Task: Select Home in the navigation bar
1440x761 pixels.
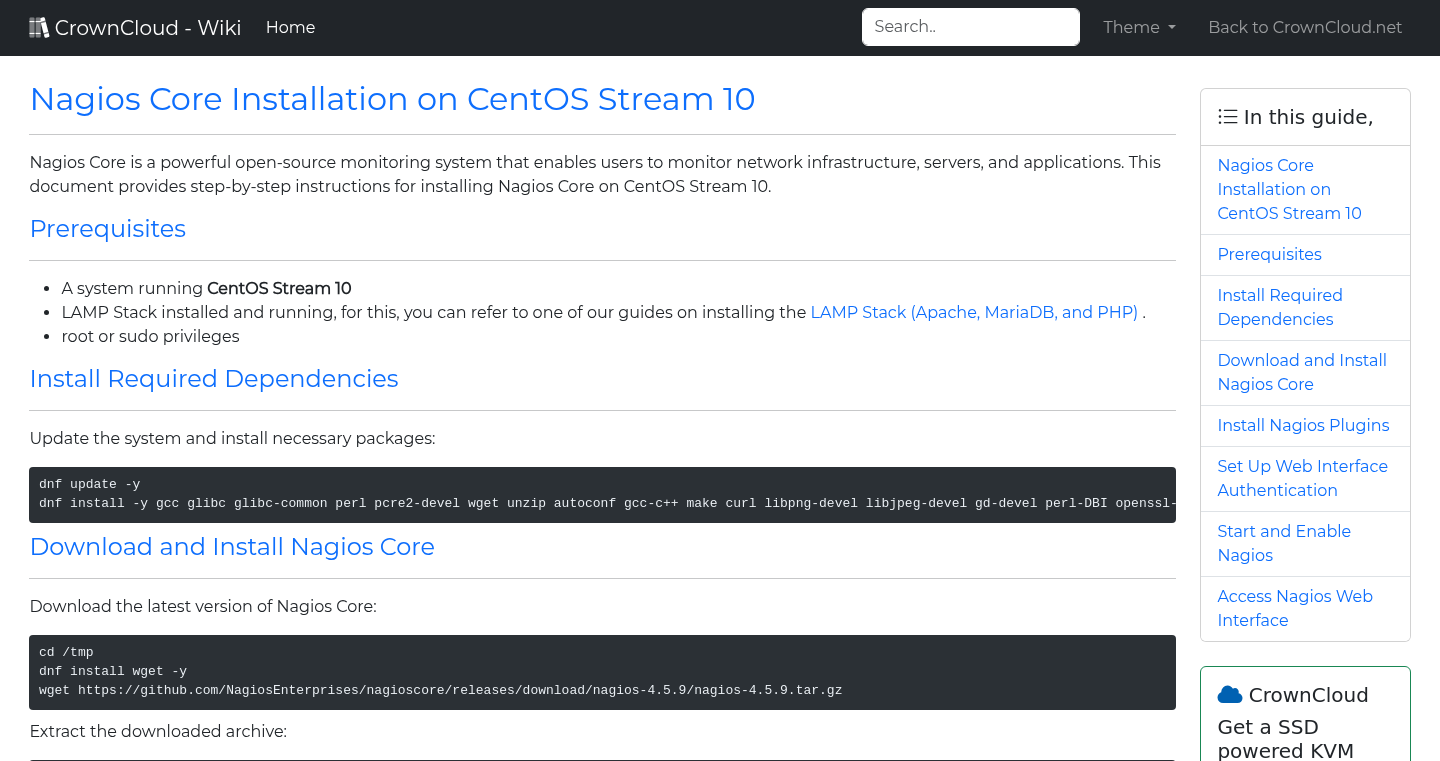Action: (290, 27)
